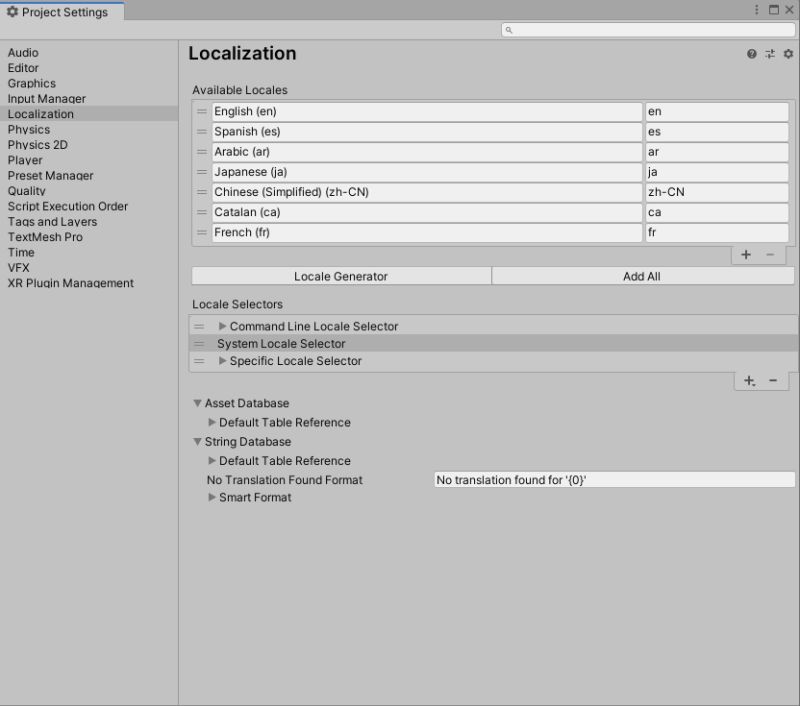
Task: Add a locale selector via the plus icon
Action: click(748, 380)
